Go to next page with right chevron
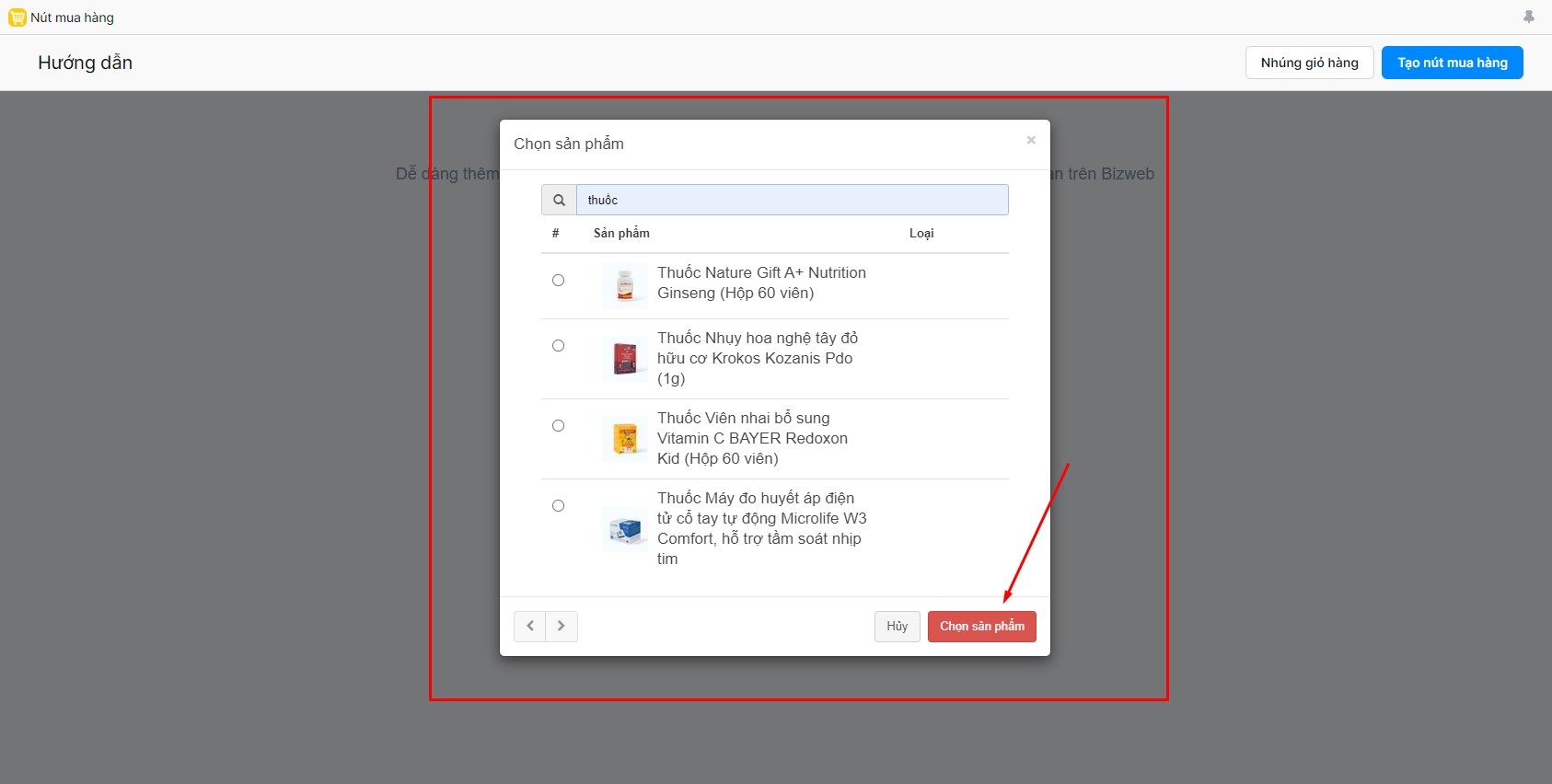The height and width of the screenshot is (784, 1552). [x=562, y=626]
